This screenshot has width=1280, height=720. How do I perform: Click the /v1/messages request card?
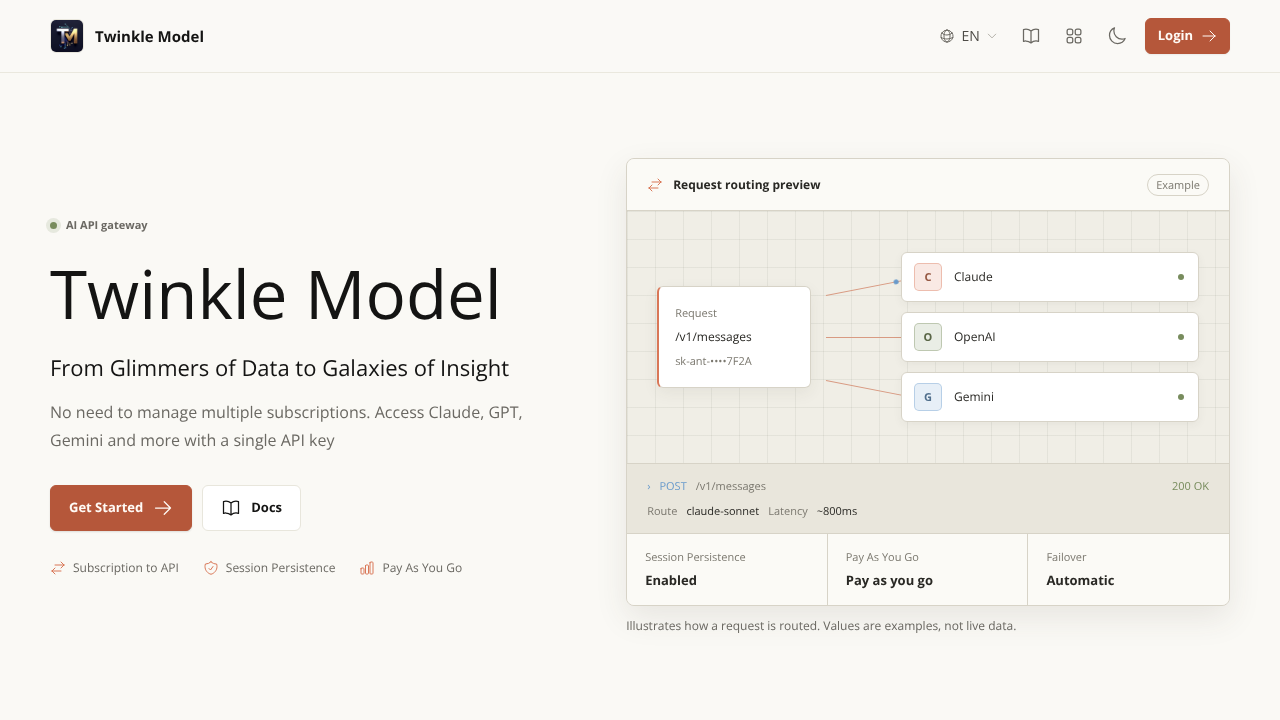pyautogui.click(x=734, y=337)
